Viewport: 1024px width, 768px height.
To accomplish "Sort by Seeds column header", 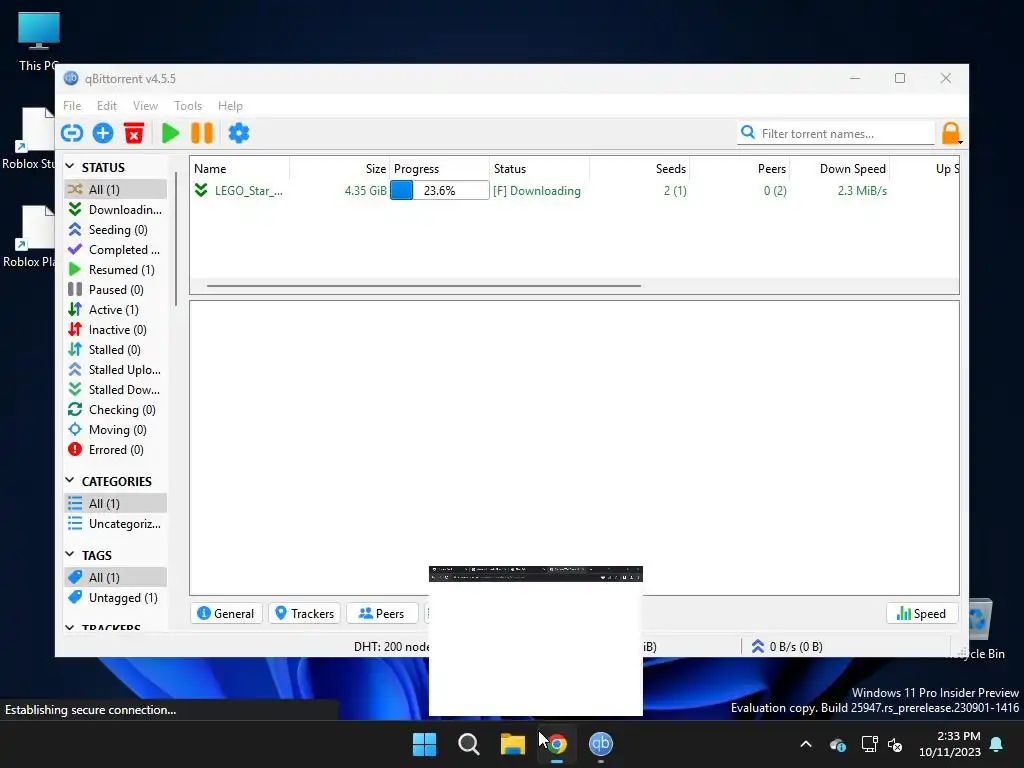I will (639, 168).
